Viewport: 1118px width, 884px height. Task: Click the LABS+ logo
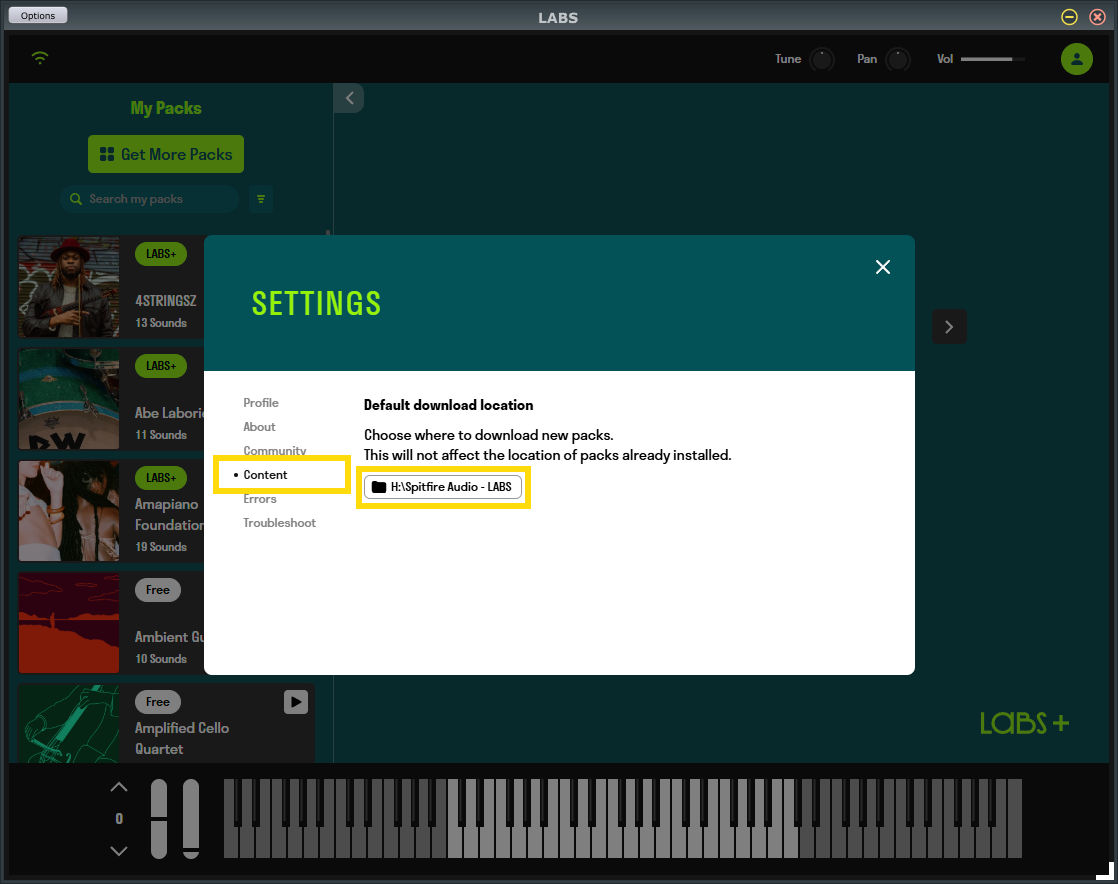(1025, 723)
